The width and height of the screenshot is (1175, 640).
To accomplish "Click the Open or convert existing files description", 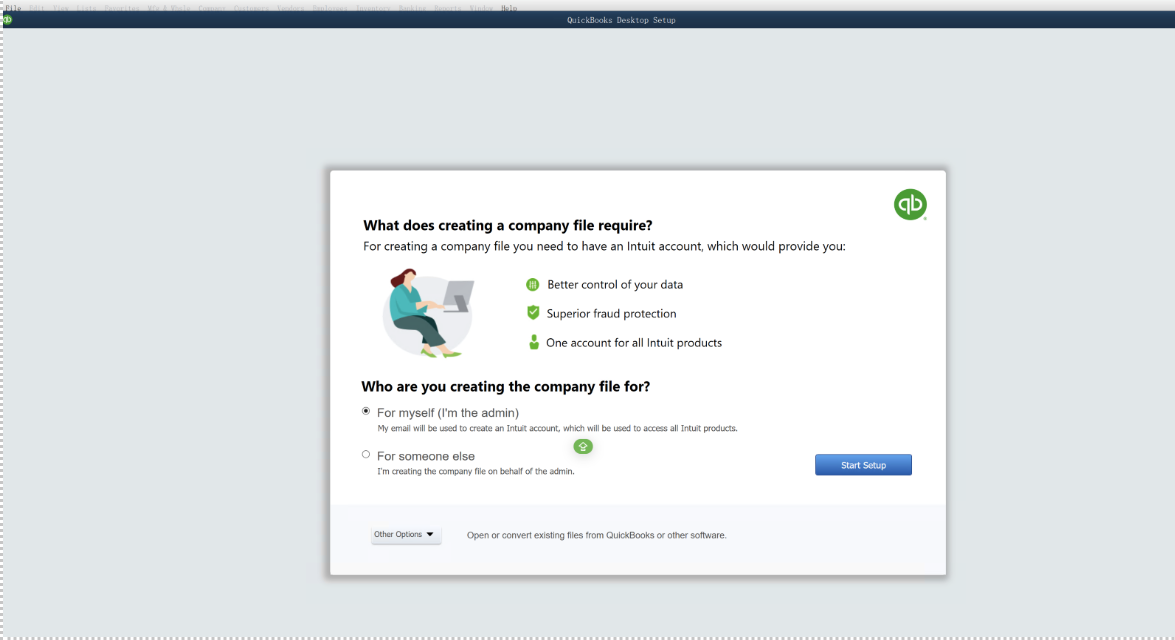I will coord(596,535).
